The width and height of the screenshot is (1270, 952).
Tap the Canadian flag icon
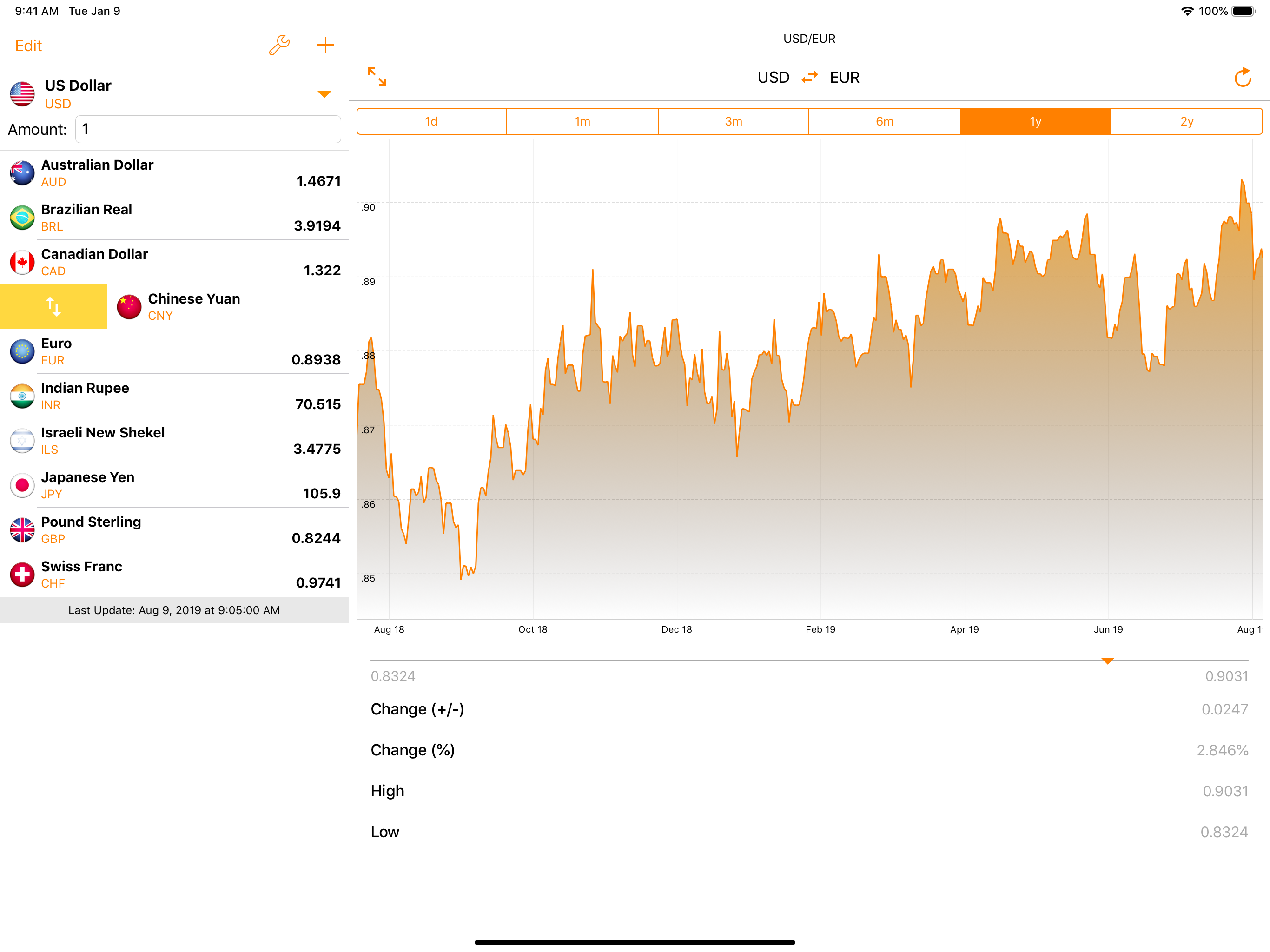(22, 262)
